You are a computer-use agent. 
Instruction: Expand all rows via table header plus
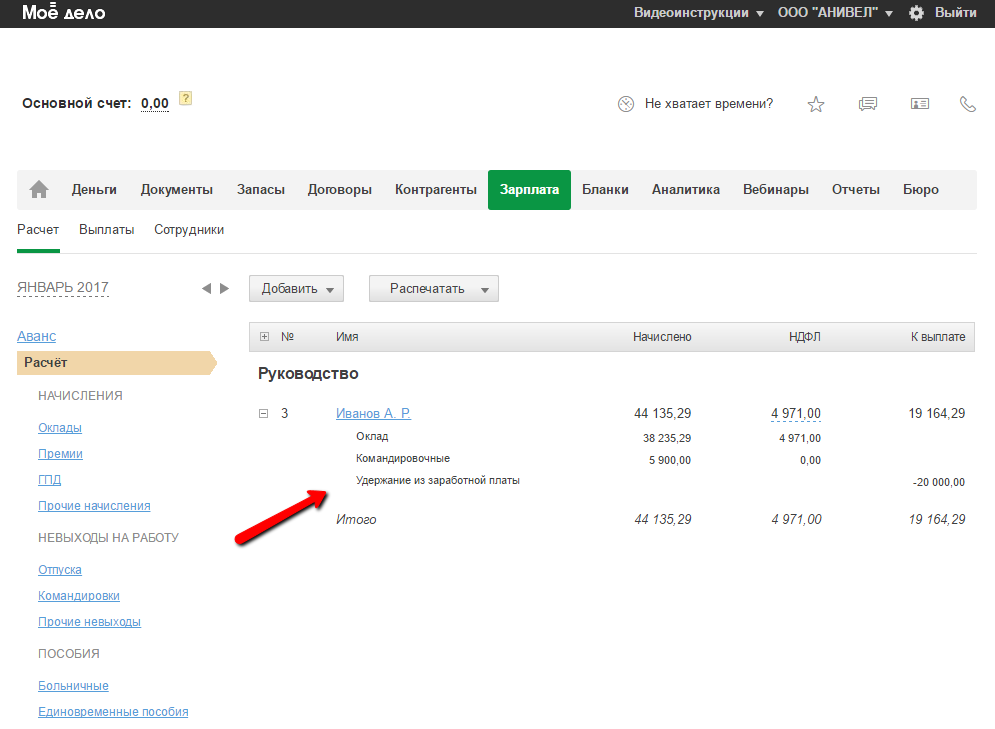(264, 337)
